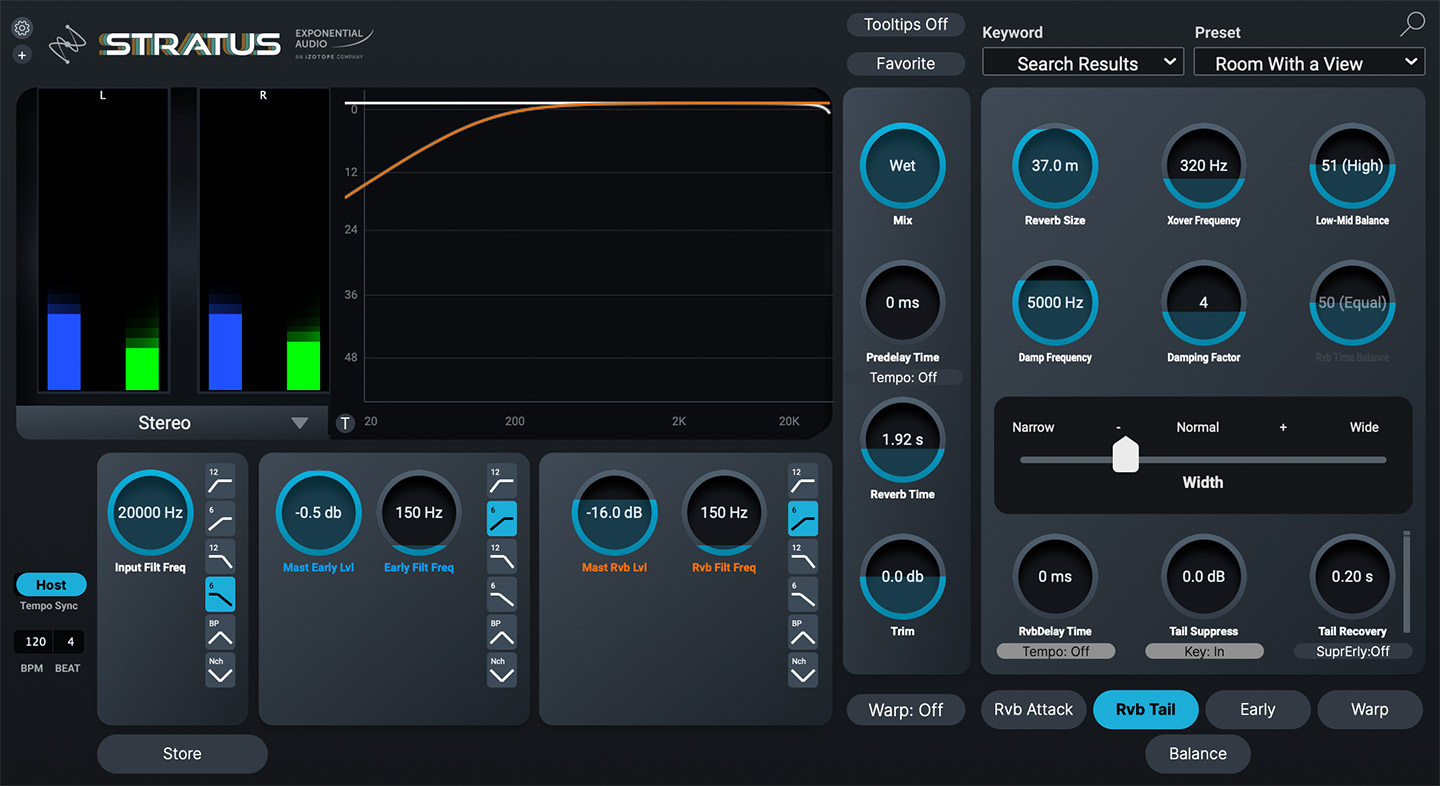This screenshot has width=1440, height=786.
Task: Select Input filter 12 dB low-pass shape
Action: tap(220, 557)
